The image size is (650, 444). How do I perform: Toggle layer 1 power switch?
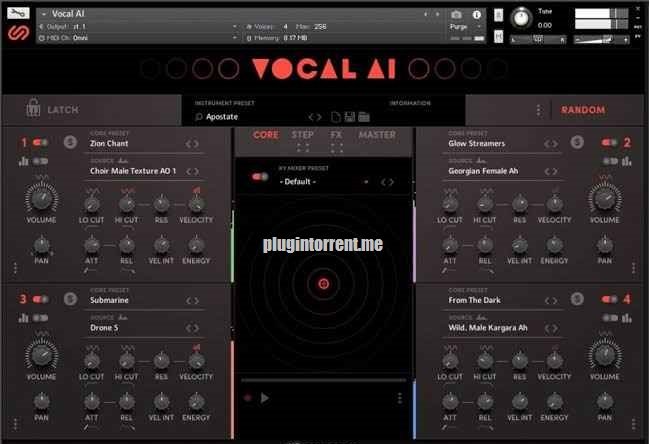point(41,143)
